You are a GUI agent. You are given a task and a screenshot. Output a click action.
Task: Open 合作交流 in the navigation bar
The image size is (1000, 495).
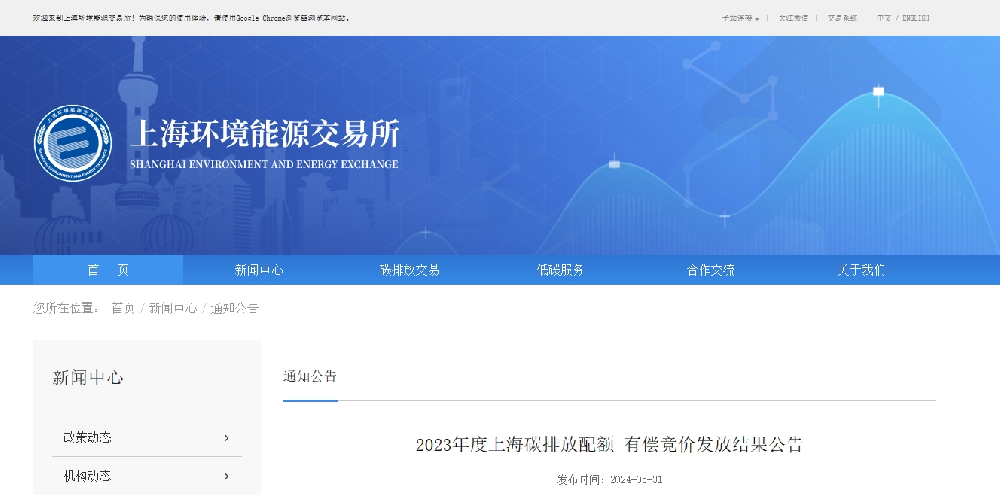(710, 270)
